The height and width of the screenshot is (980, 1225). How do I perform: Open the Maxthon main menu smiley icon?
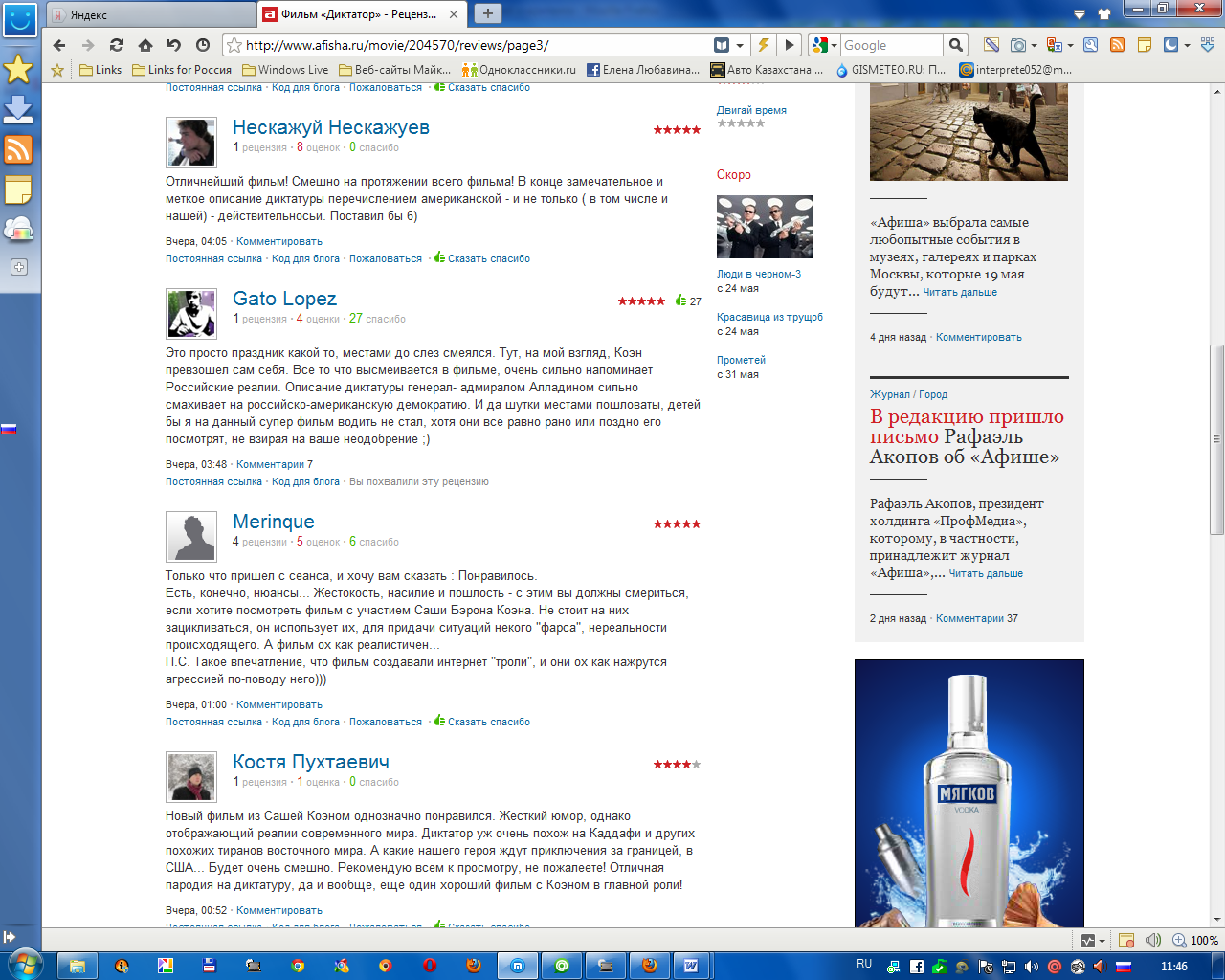[x=19, y=19]
